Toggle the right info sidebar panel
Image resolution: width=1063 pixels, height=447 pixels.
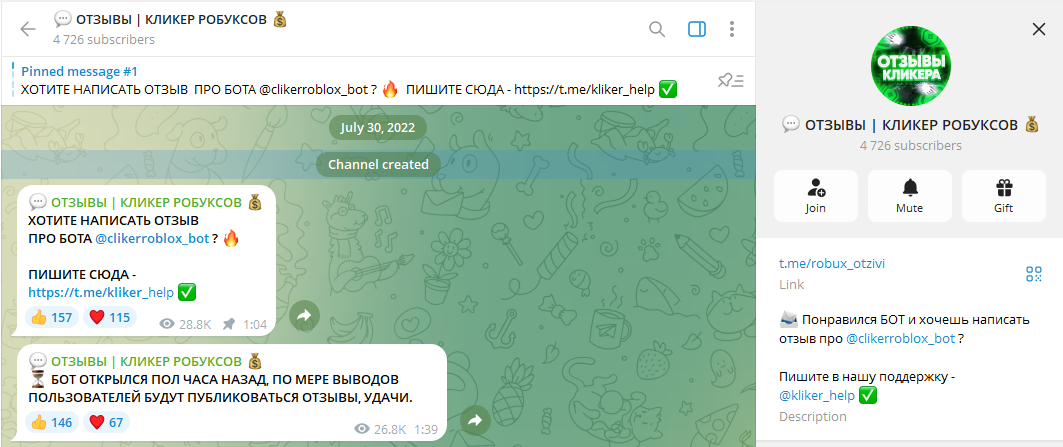(697, 29)
